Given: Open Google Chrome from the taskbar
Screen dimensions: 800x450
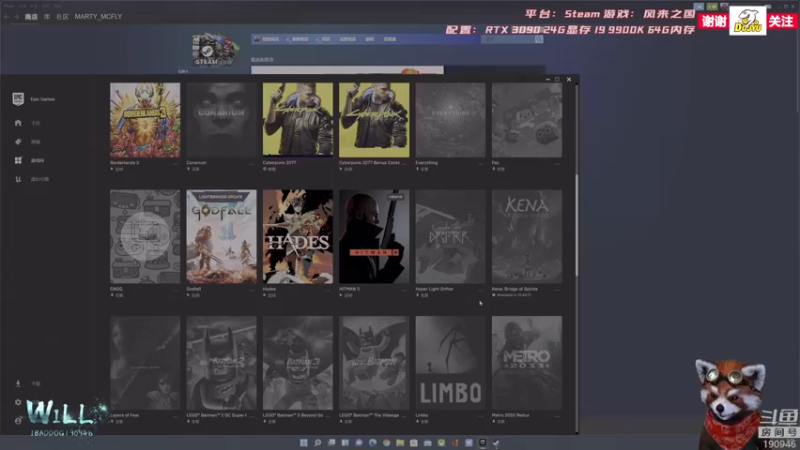Looking at the screenshot, I should [x=386, y=442].
